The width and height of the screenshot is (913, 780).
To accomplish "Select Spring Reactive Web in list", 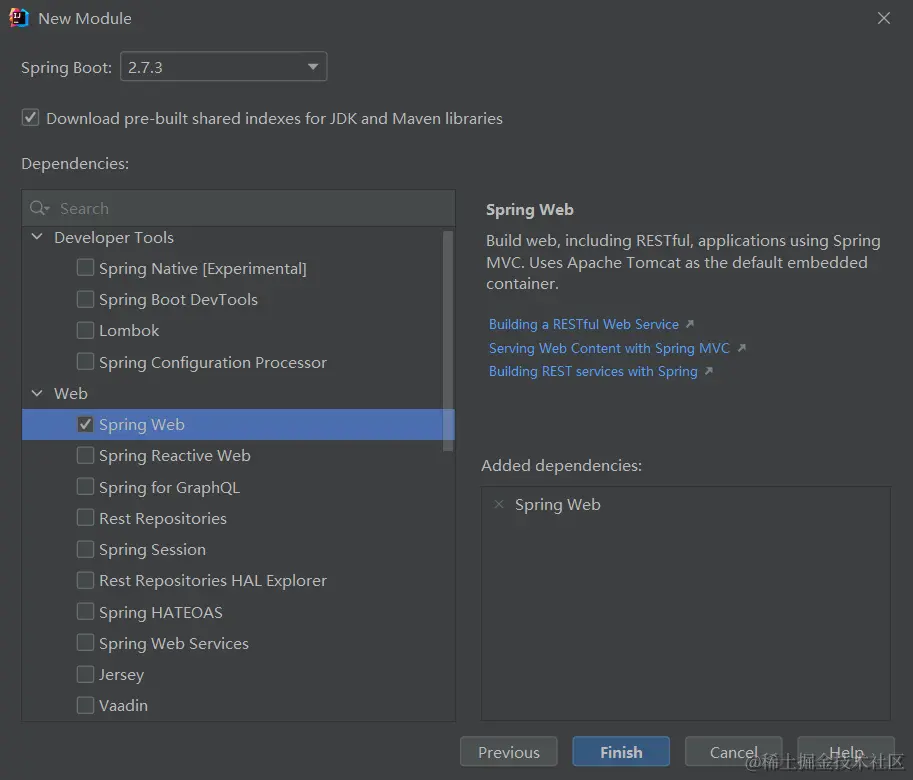I will tap(174, 455).
